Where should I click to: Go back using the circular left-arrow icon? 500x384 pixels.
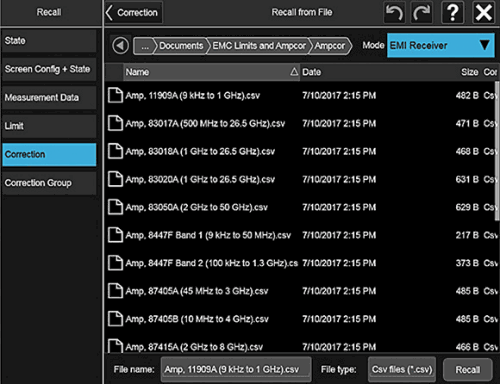pyautogui.click(x=121, y=45)
